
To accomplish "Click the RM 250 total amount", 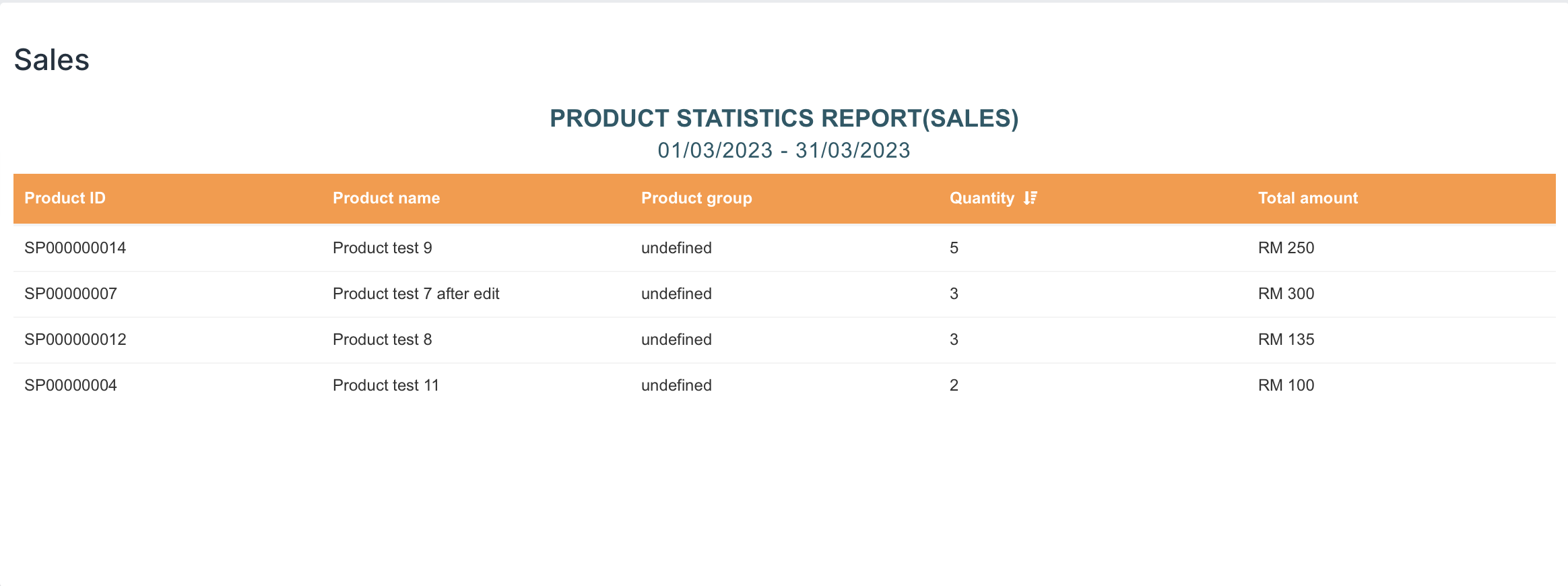I will (x=1286, y=248).
